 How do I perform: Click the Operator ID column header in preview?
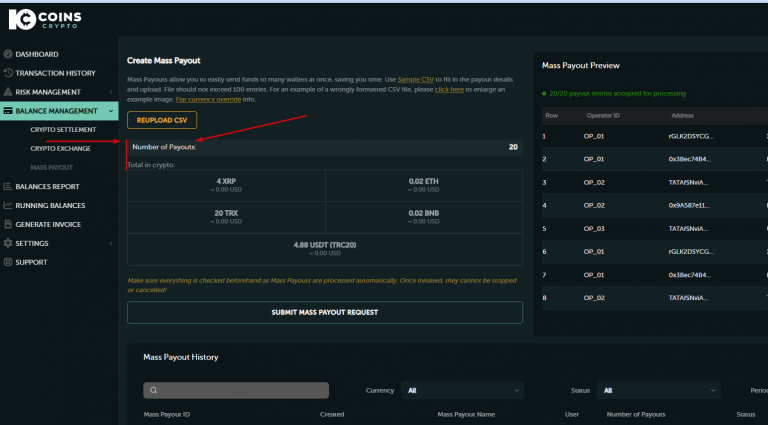click(602, 116)
